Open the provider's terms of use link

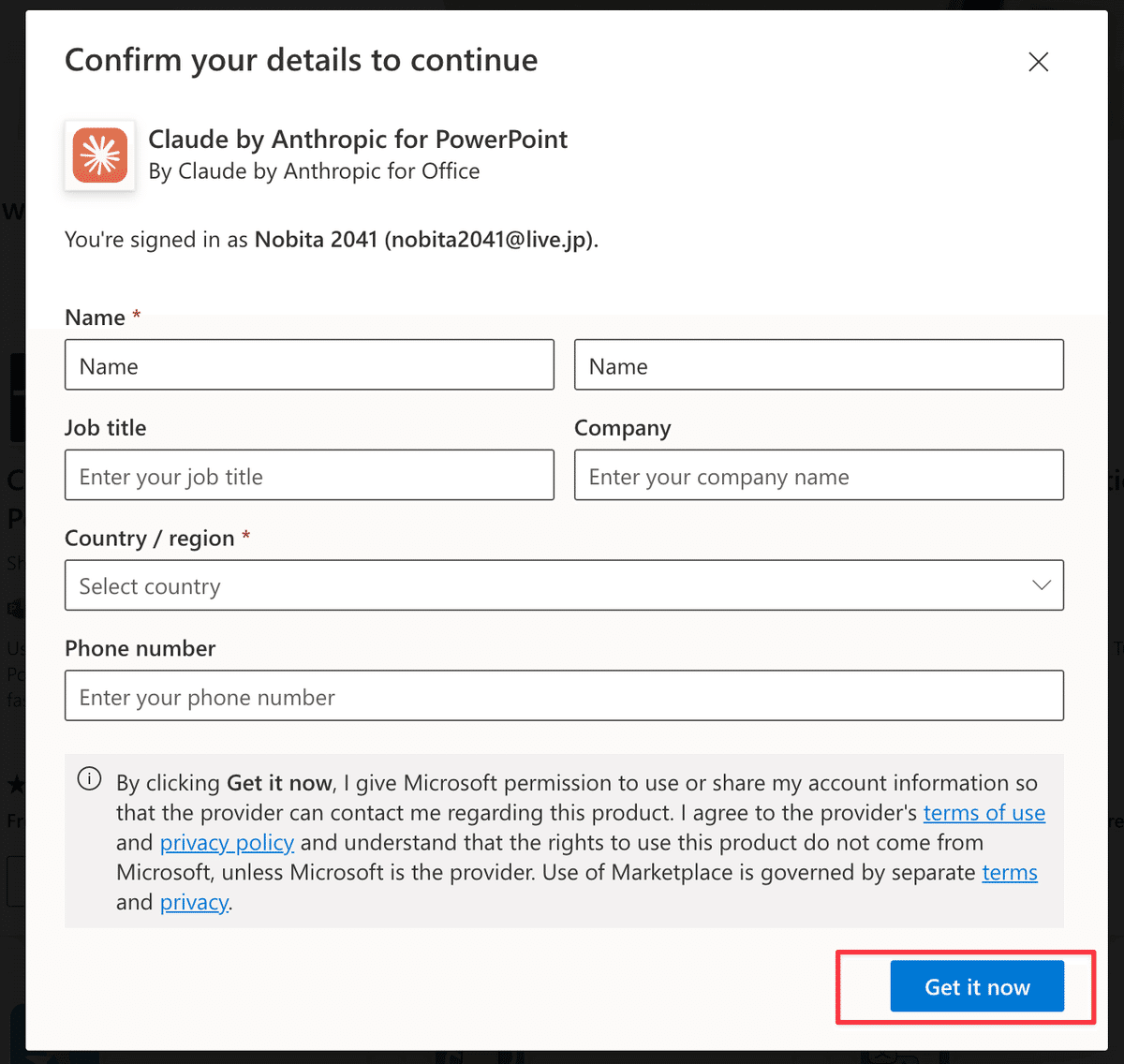coord(983,813)
